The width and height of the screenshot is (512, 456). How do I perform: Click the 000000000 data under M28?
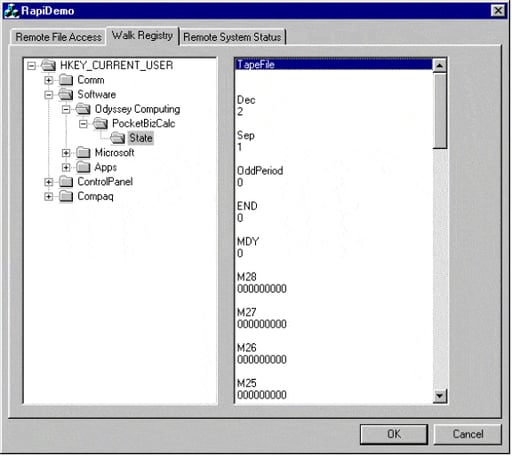(x=262, y=289)
